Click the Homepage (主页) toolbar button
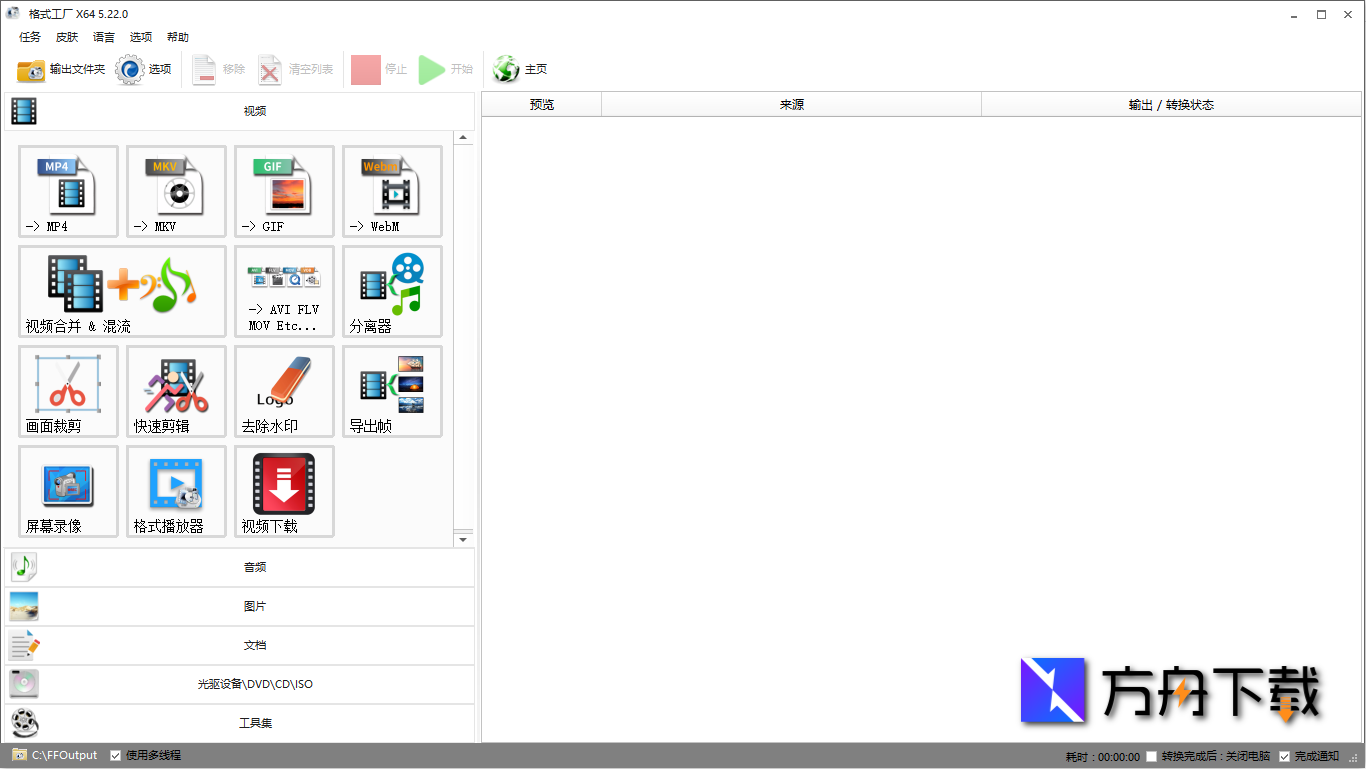 click(x=521, y=69)
